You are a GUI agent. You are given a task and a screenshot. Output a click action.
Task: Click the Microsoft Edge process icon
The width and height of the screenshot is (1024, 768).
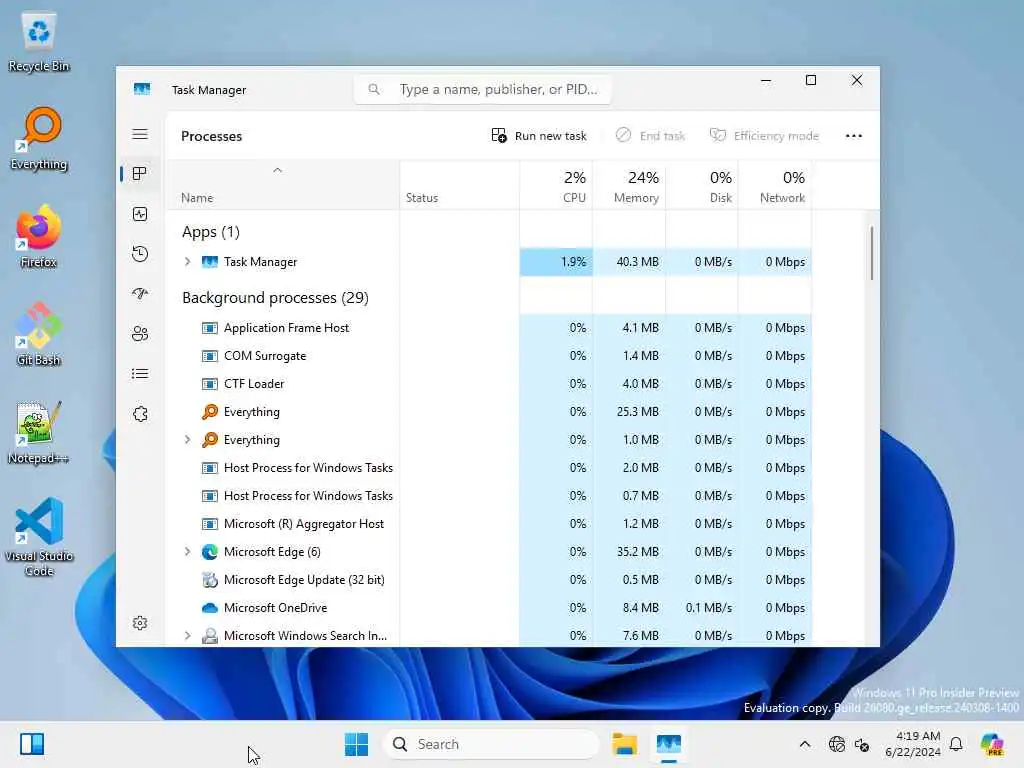point(210,552)
